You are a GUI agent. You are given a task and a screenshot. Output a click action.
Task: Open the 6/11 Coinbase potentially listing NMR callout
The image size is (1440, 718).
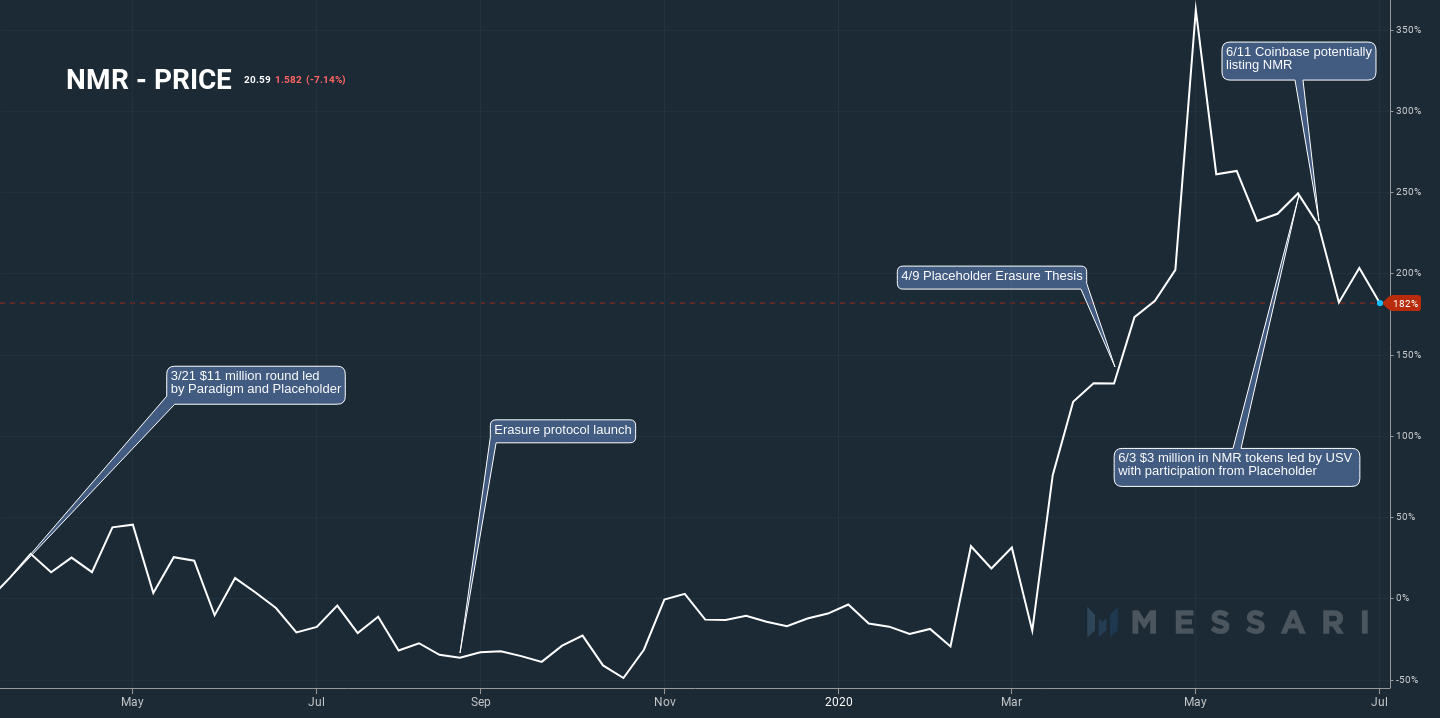pyautogui.click(x=1299, y=61)
